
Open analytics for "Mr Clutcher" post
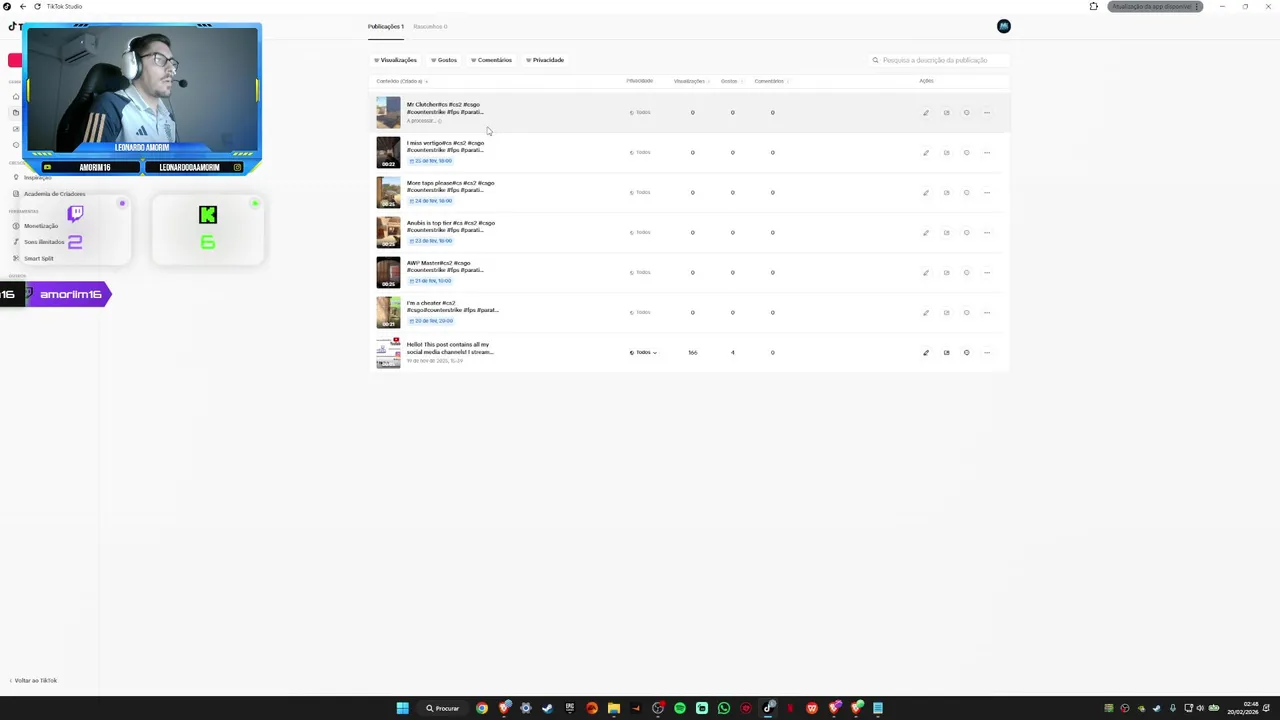(946, 113)
